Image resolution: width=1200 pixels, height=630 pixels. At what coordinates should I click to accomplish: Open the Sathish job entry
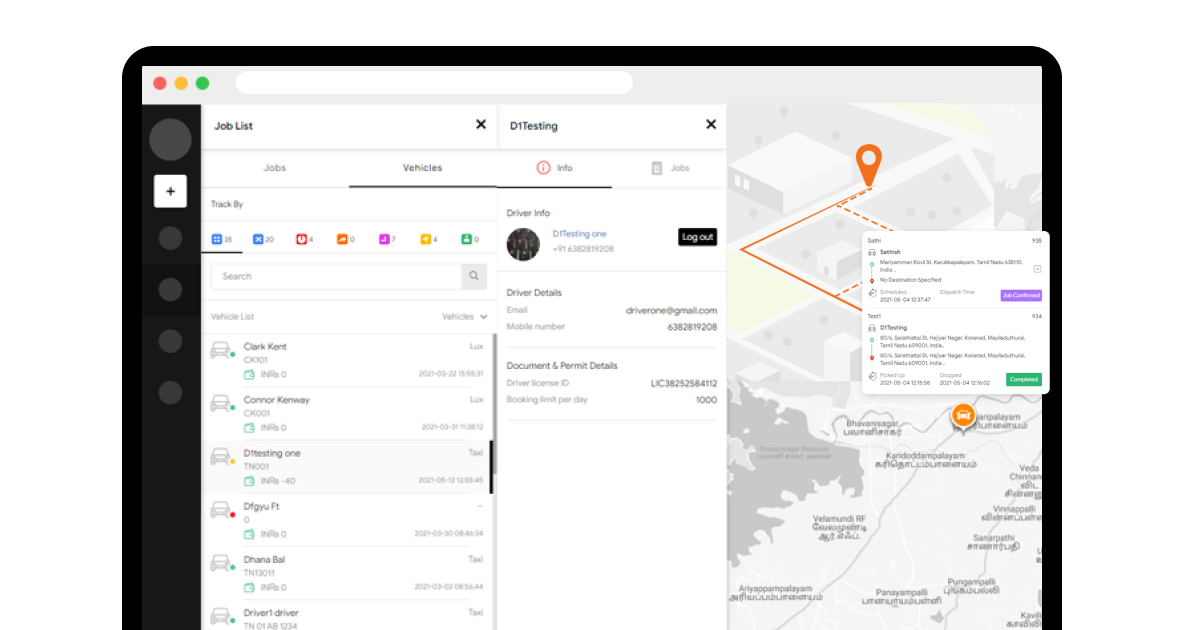click(890, 252)
